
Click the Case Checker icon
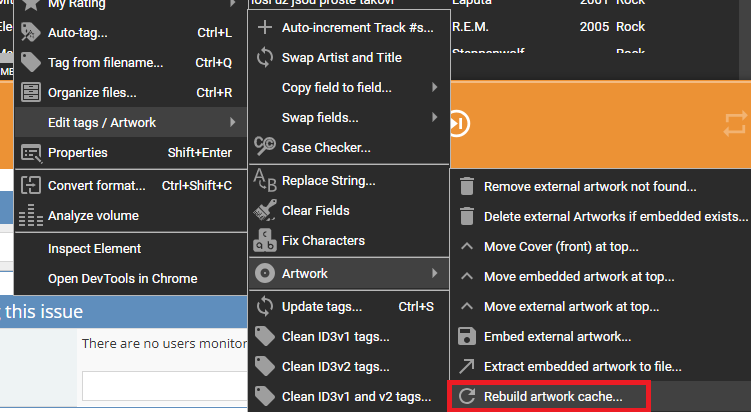[x=265, y=147]
